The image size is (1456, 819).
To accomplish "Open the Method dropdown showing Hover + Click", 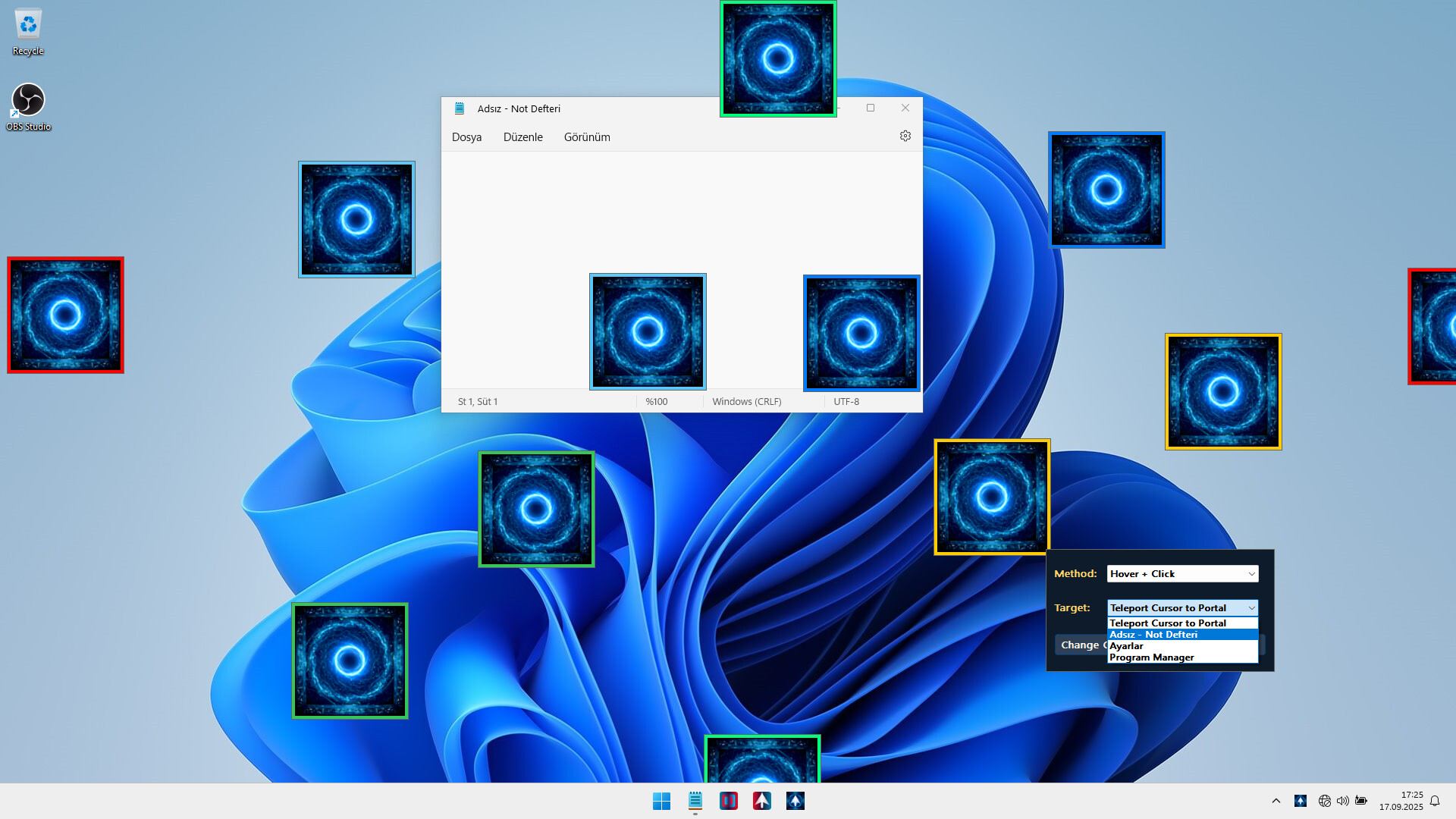I will click(1181, 573).
